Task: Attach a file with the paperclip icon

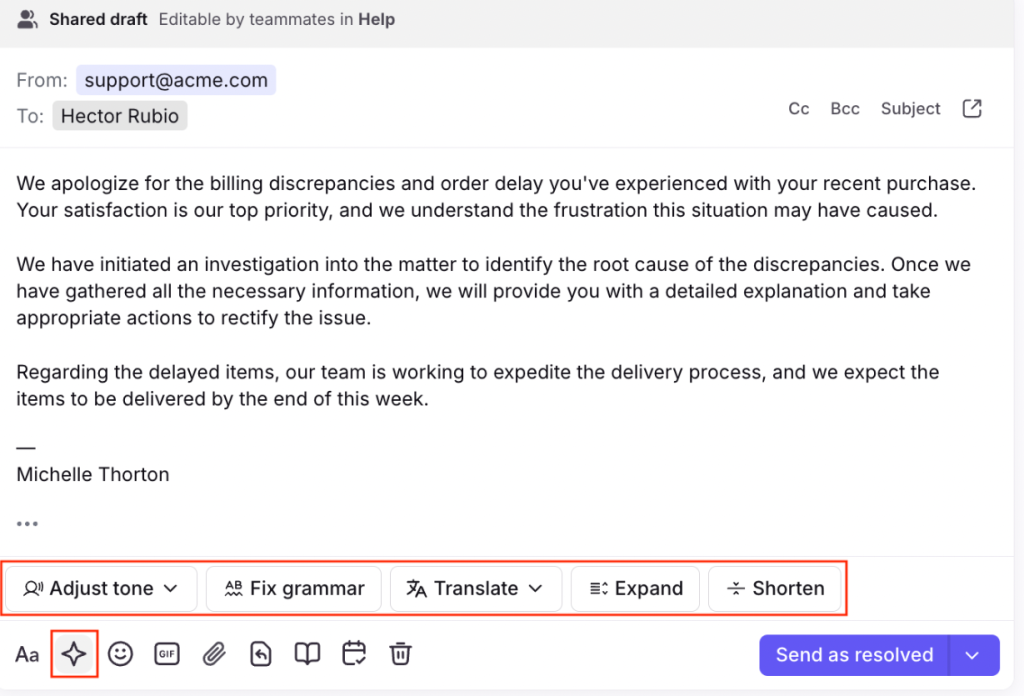Action: coord(213,654)
